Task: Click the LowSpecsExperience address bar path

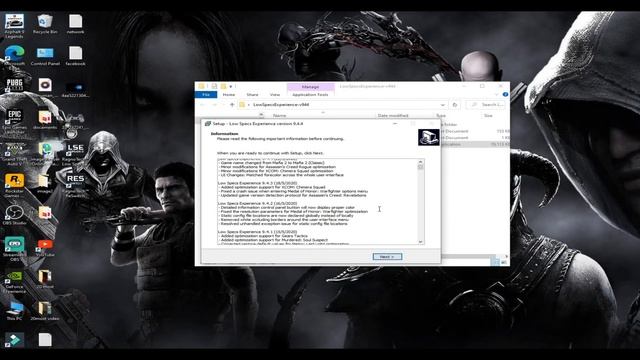Action: point(281,105)
